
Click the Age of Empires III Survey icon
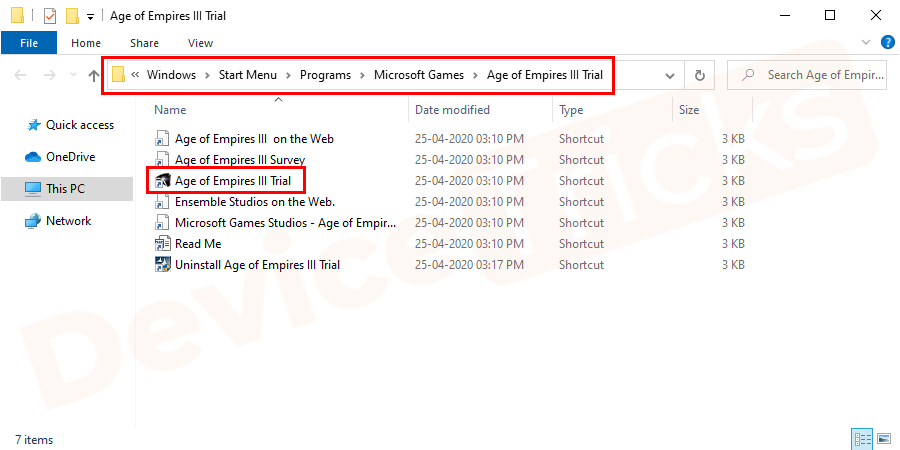tap(162, 160)
